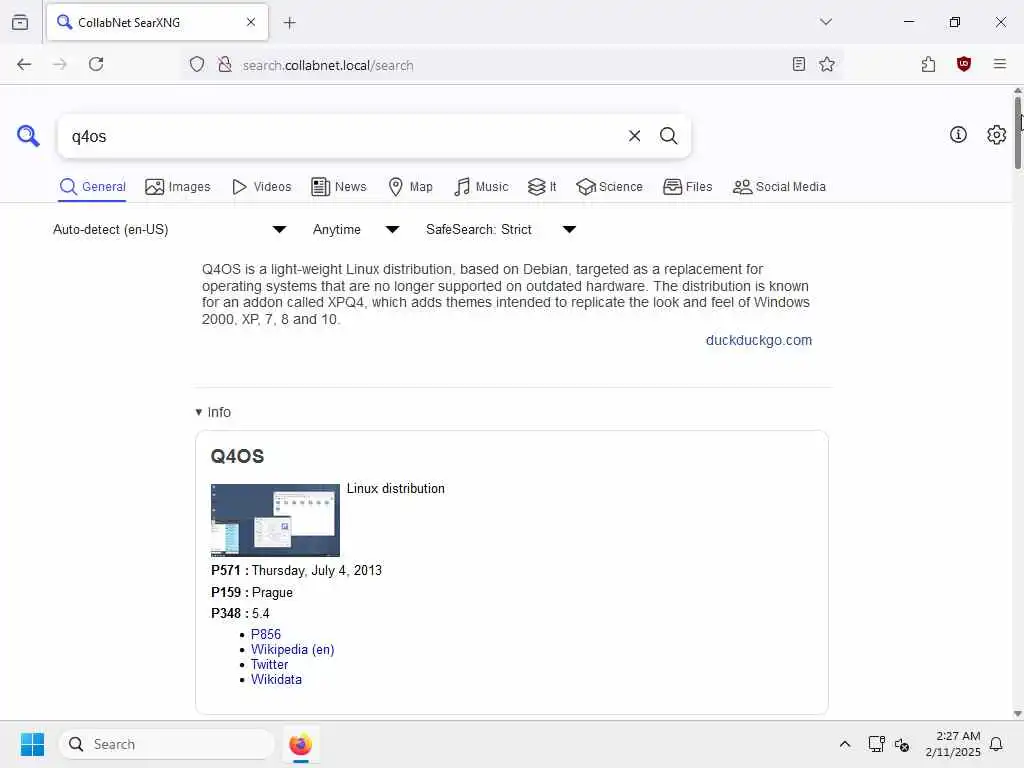Open a new browser tab
Screen dimensions: 1024x768
[290, 23]
